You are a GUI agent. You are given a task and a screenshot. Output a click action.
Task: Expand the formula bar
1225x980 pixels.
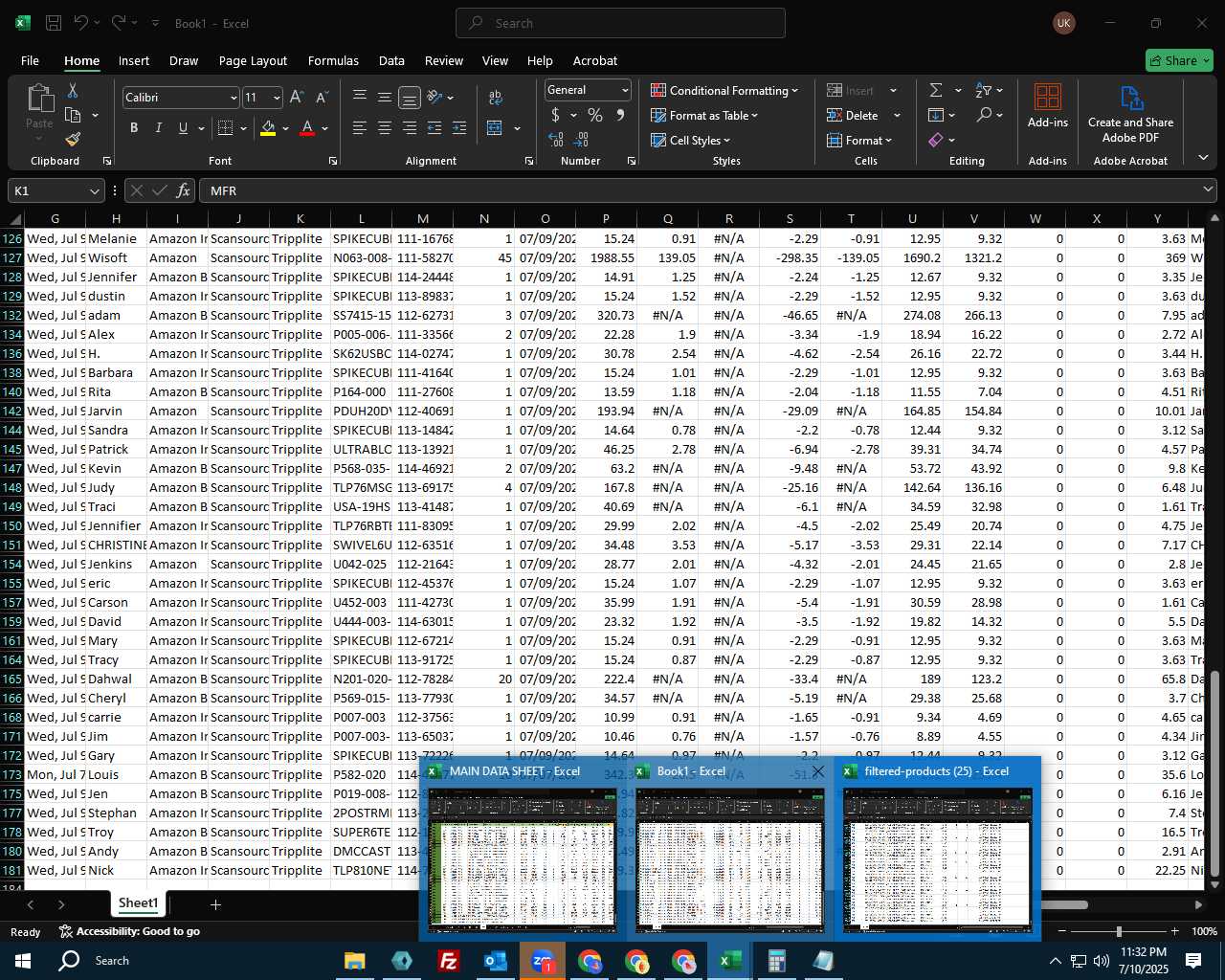pyautogui.click(x=1208, y=189)
